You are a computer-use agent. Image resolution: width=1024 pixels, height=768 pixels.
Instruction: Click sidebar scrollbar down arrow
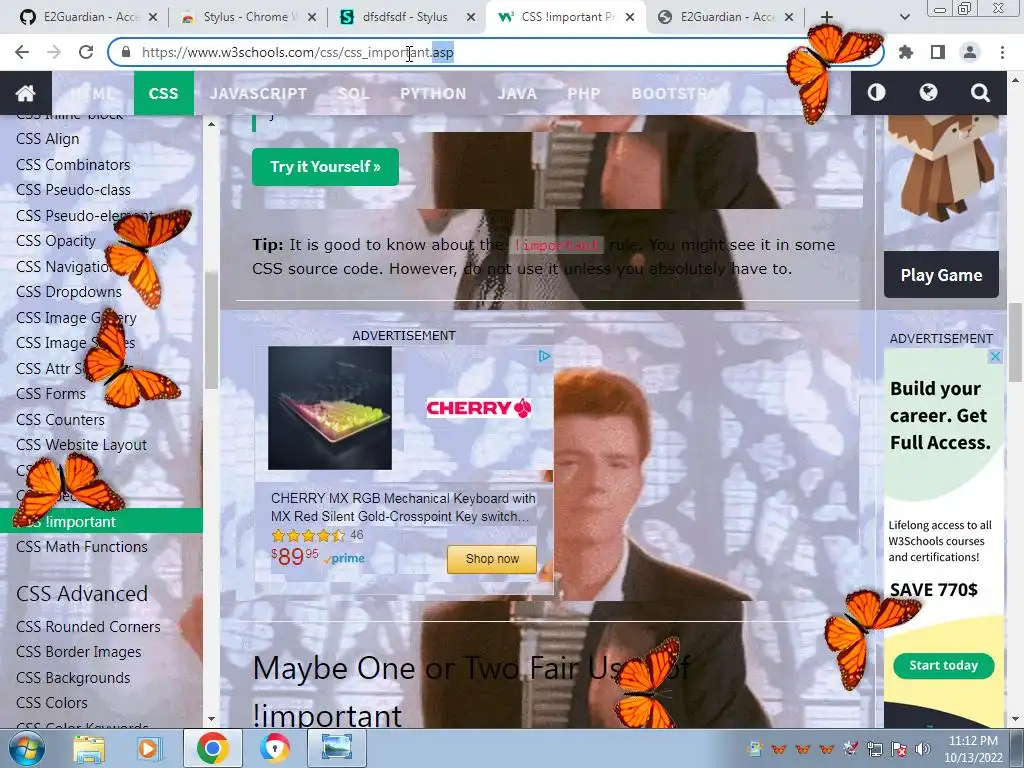click(211, 719)
